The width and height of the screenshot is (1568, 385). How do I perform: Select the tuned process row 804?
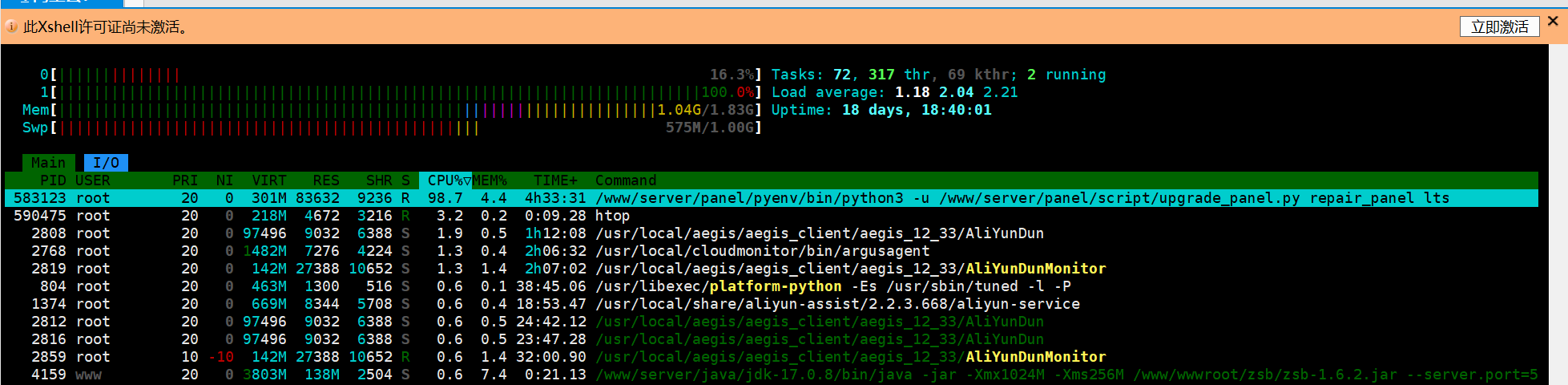click(x=771, y=286)
